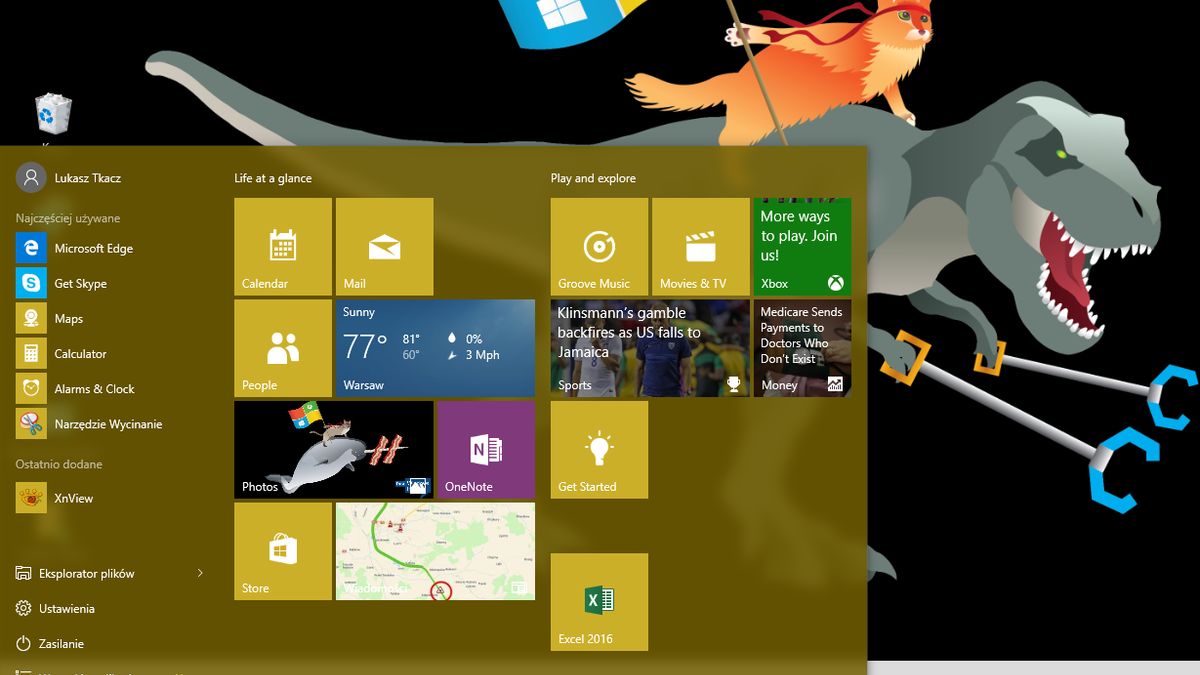Open recently added XnView

(110, 498)
